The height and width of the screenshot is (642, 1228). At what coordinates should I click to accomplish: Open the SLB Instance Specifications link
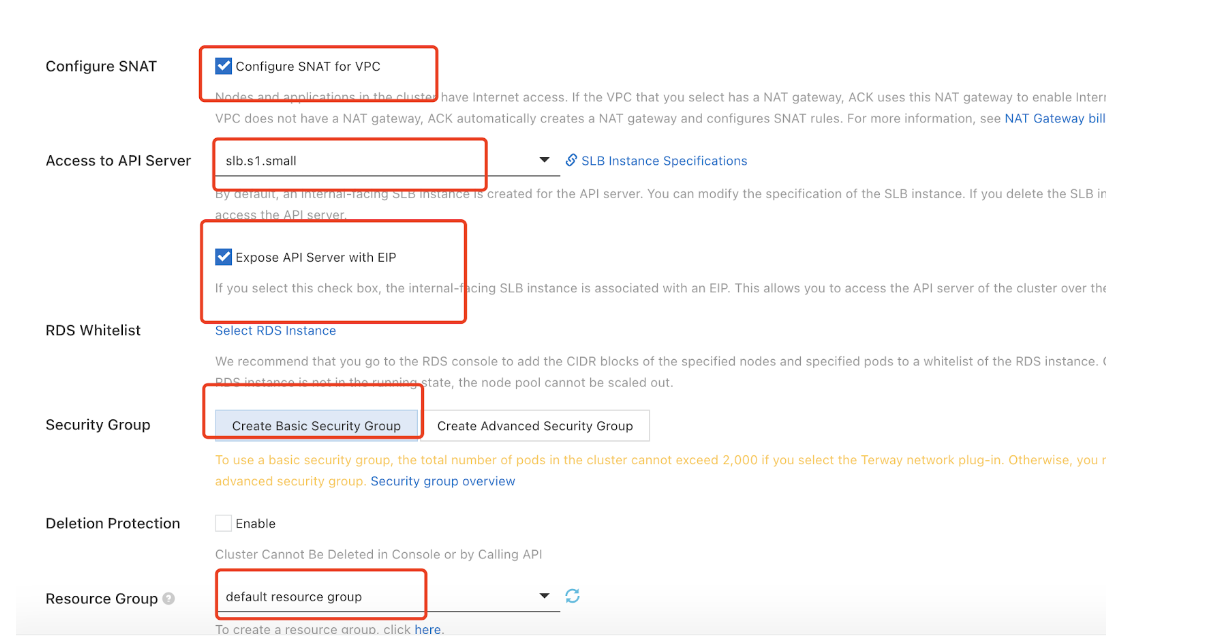(x=664, y=161)
